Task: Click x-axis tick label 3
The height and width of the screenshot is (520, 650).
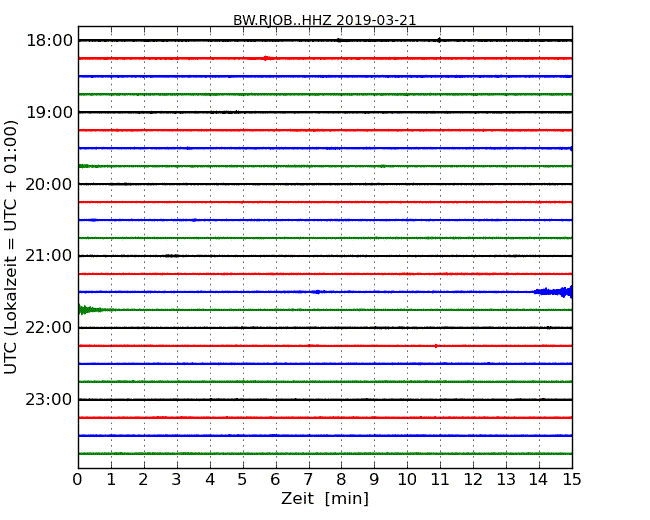Action: point(177,480)
